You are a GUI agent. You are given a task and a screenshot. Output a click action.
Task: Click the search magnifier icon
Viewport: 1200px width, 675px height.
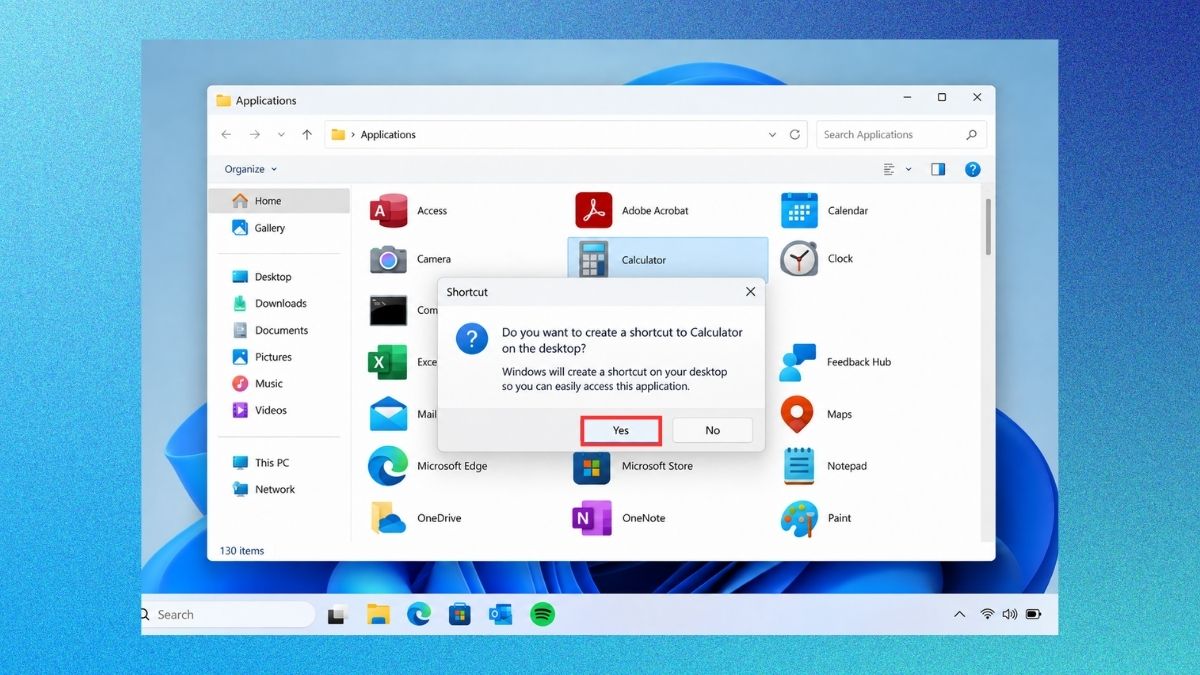[x=971, y=134]
